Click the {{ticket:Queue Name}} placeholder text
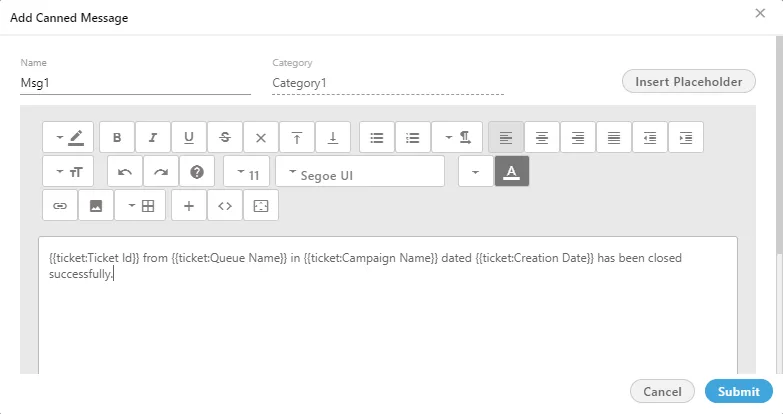Screen dimensions: 783x414 (229, 258)
